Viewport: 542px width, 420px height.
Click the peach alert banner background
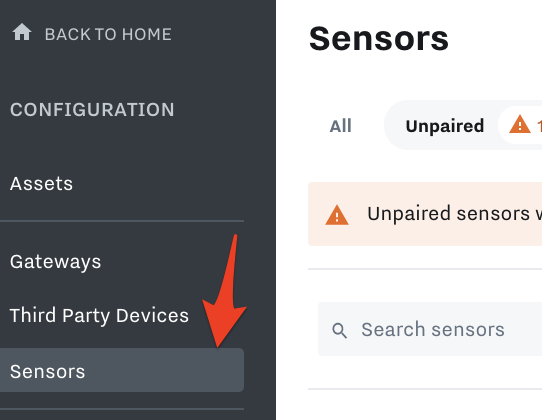tap(425, 214)
